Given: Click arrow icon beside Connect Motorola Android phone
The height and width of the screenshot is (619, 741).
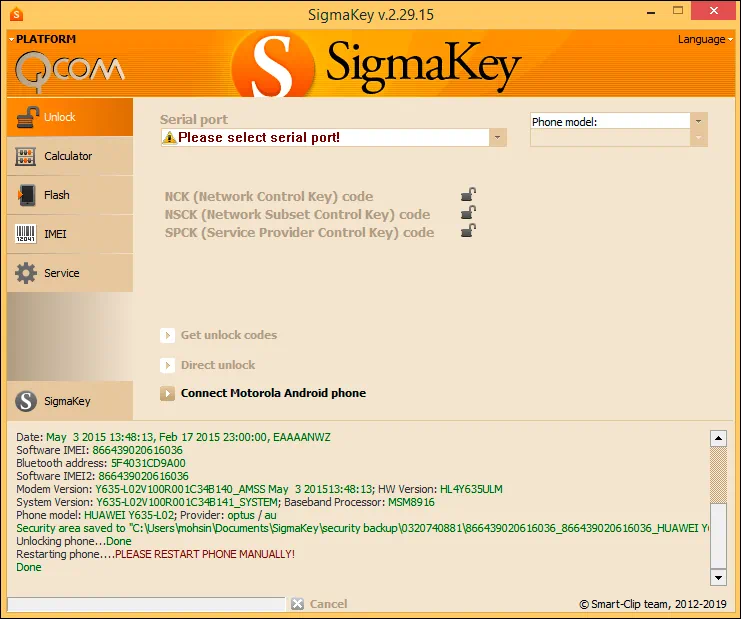Looking at the screenshot, I should pyautogui.click(x=167, y=393).
